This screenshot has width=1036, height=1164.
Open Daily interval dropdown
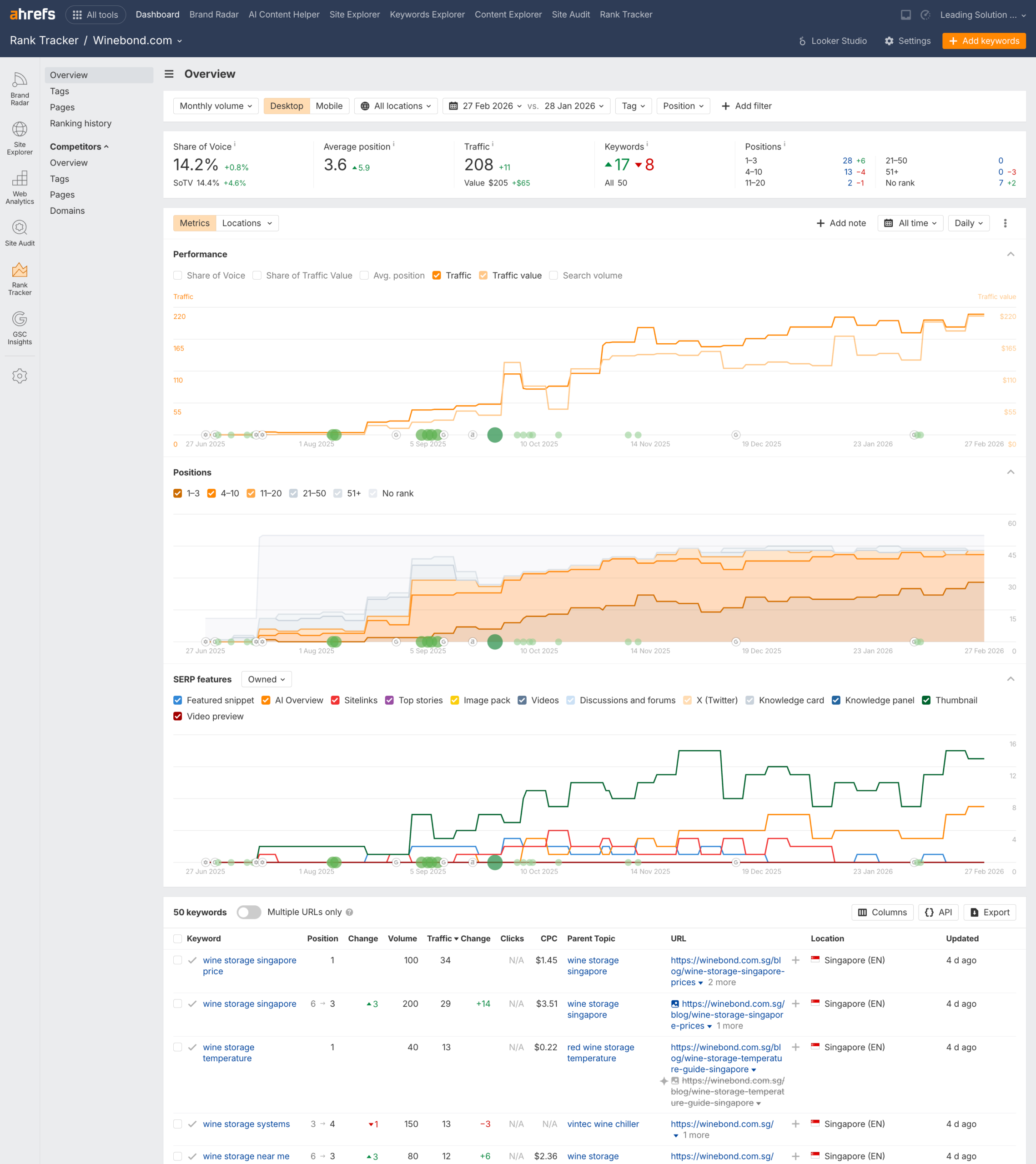point(968,223)
